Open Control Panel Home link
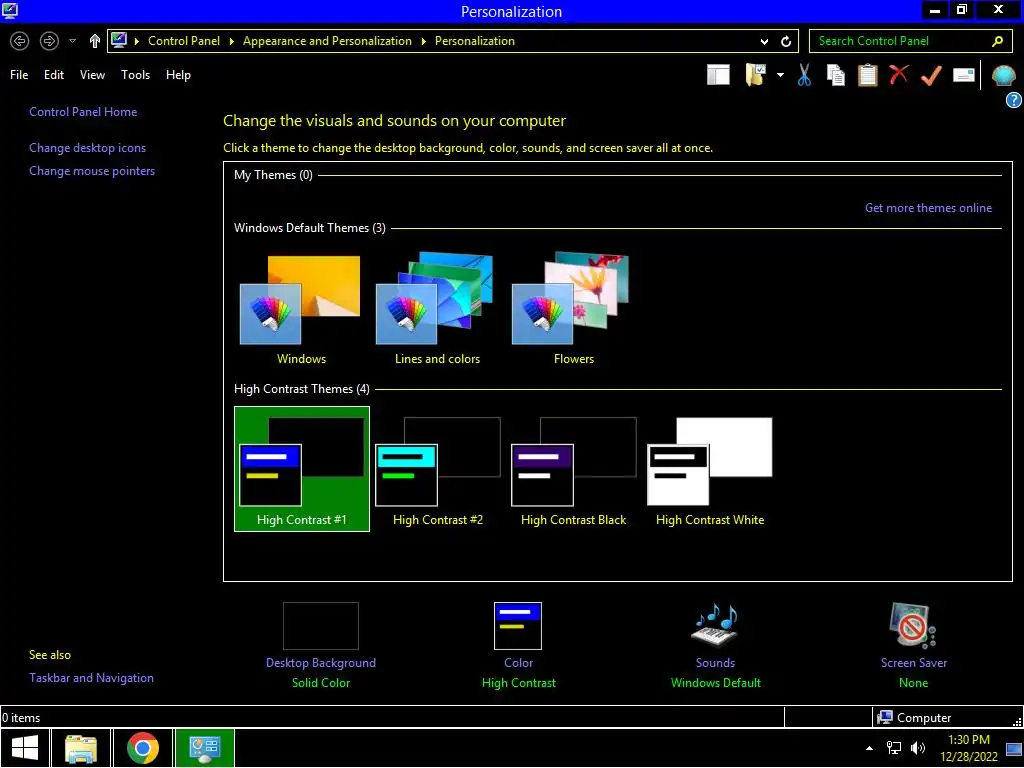This screenshot has height=768, width=1024. pos(83,112)
